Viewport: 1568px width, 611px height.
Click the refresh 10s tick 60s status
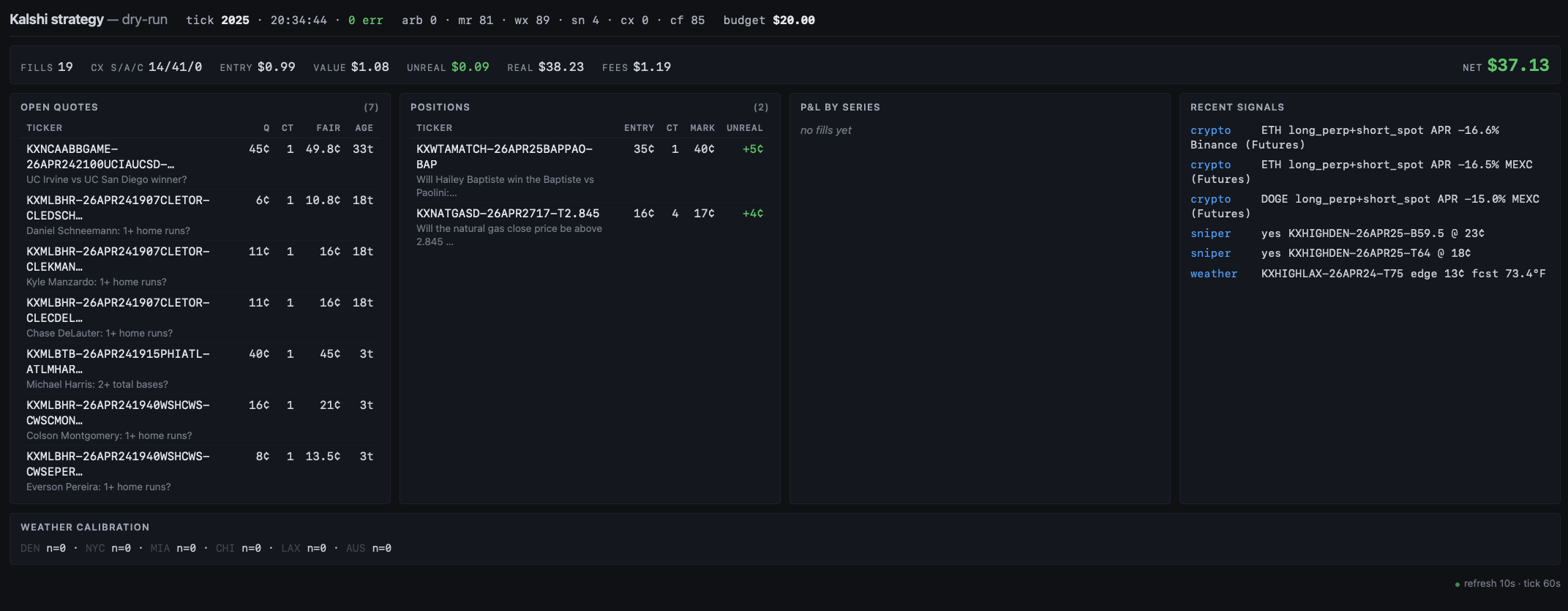tap(1507, 583)
